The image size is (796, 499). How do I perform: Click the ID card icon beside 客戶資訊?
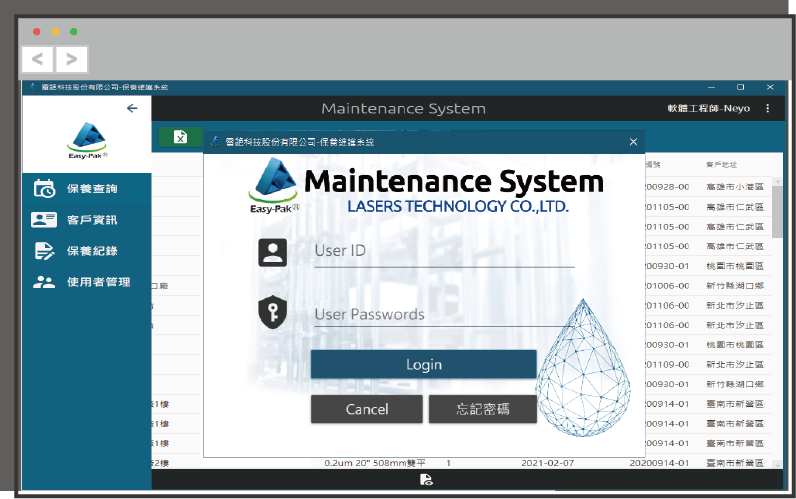pyautogui.click(x=44, y=220)
